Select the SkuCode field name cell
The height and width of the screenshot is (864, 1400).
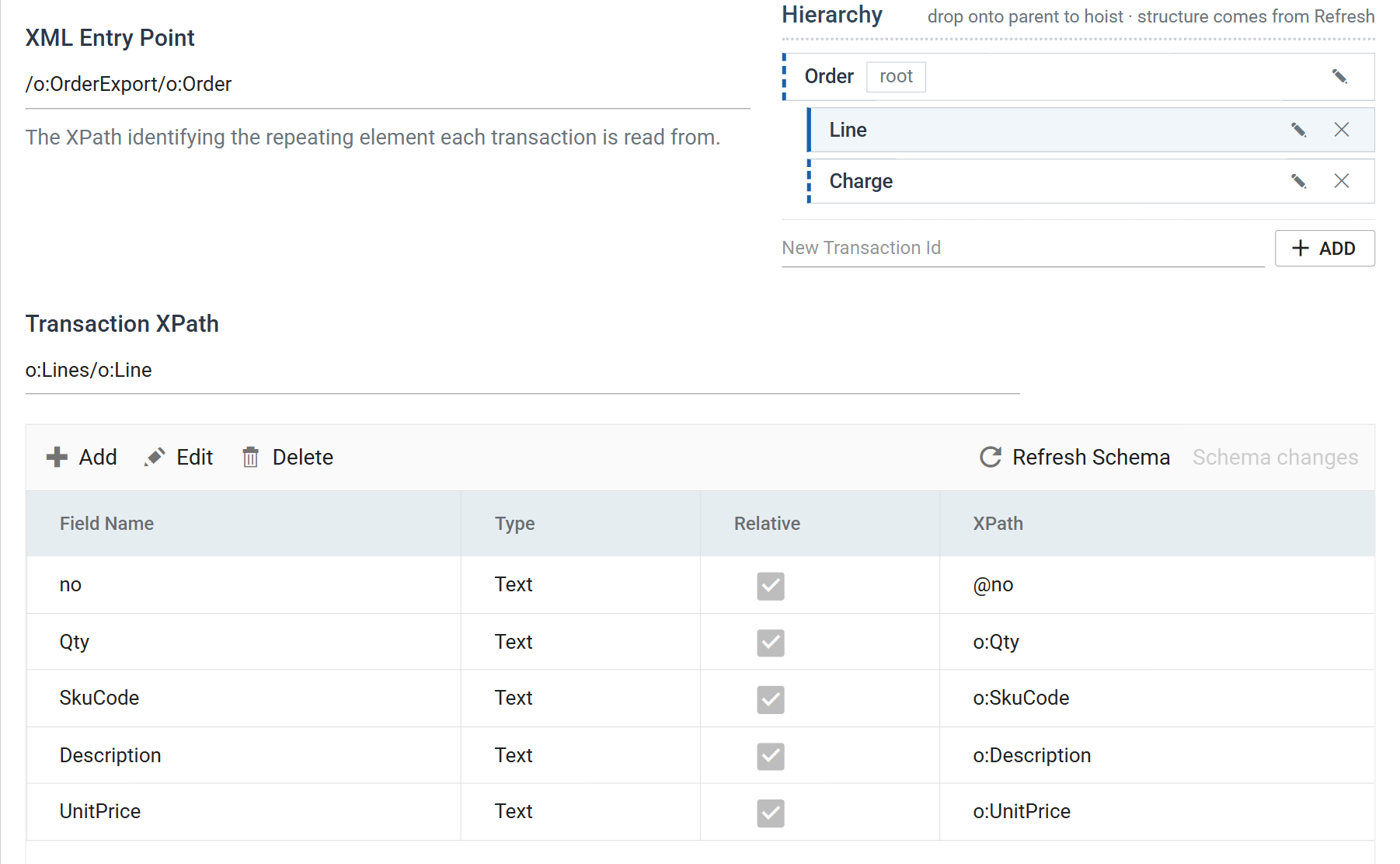click(x=243, y=699)
